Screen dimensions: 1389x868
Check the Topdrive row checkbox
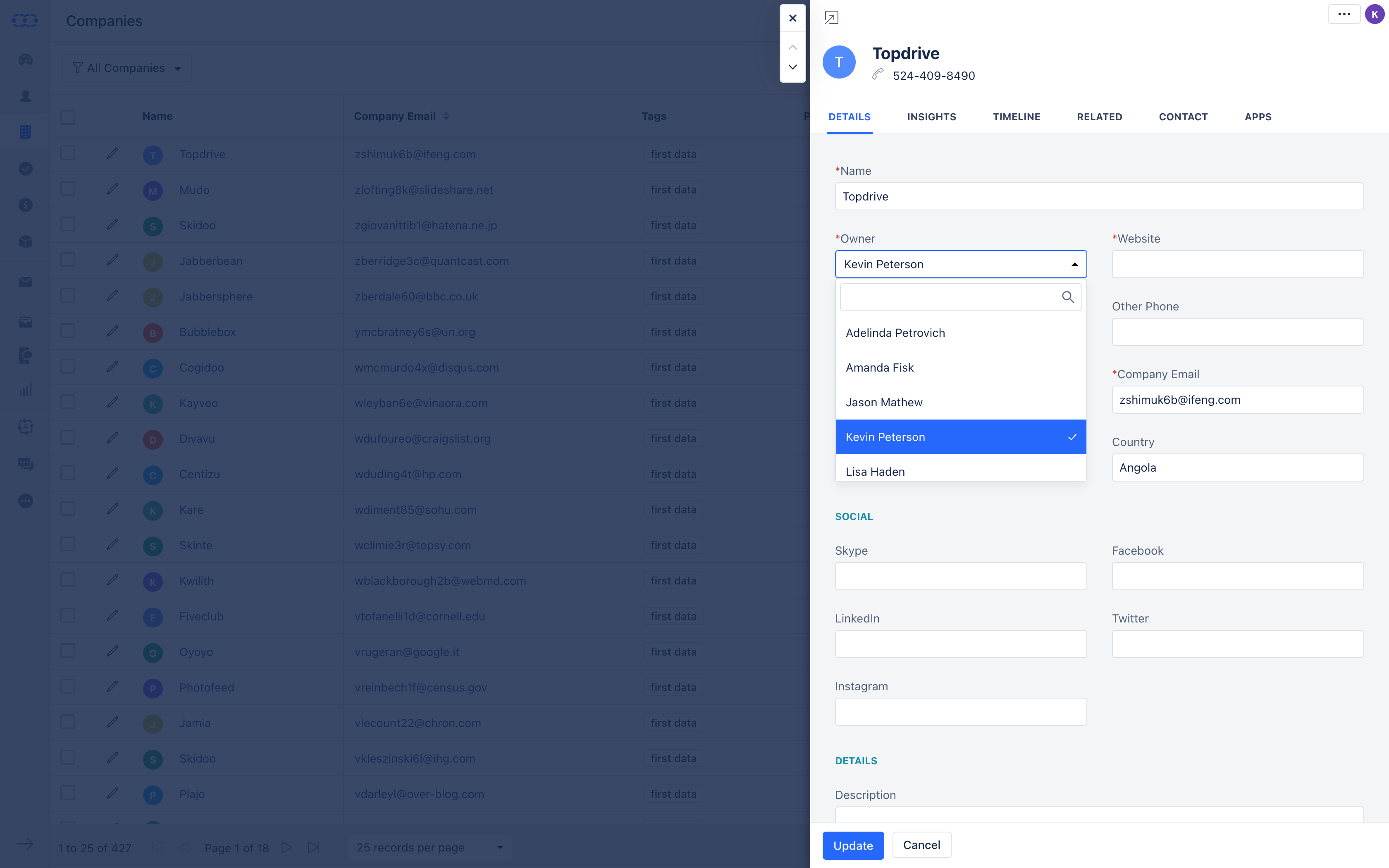(x=68, y=153)
